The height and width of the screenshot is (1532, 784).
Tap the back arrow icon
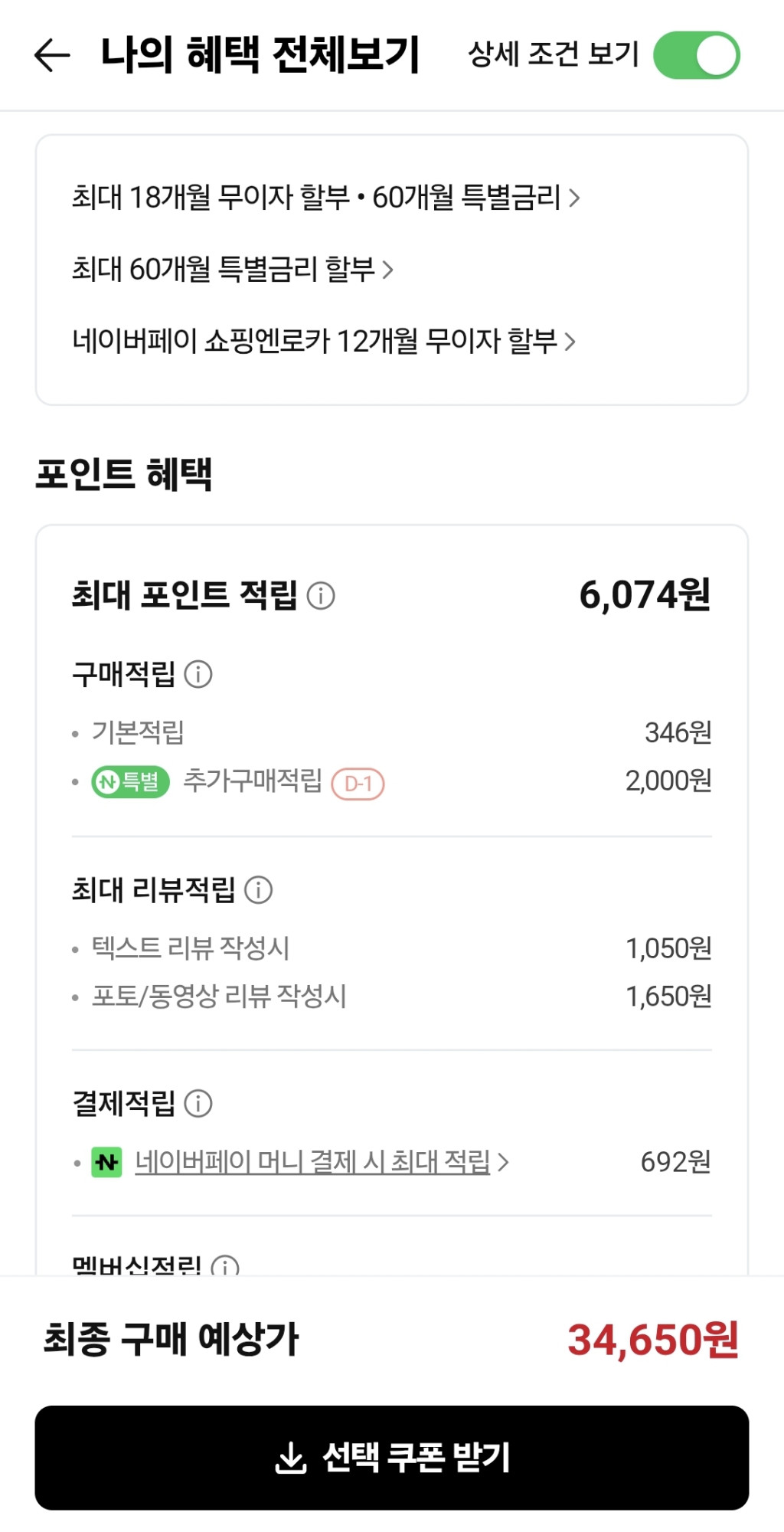tap(52, 55)
